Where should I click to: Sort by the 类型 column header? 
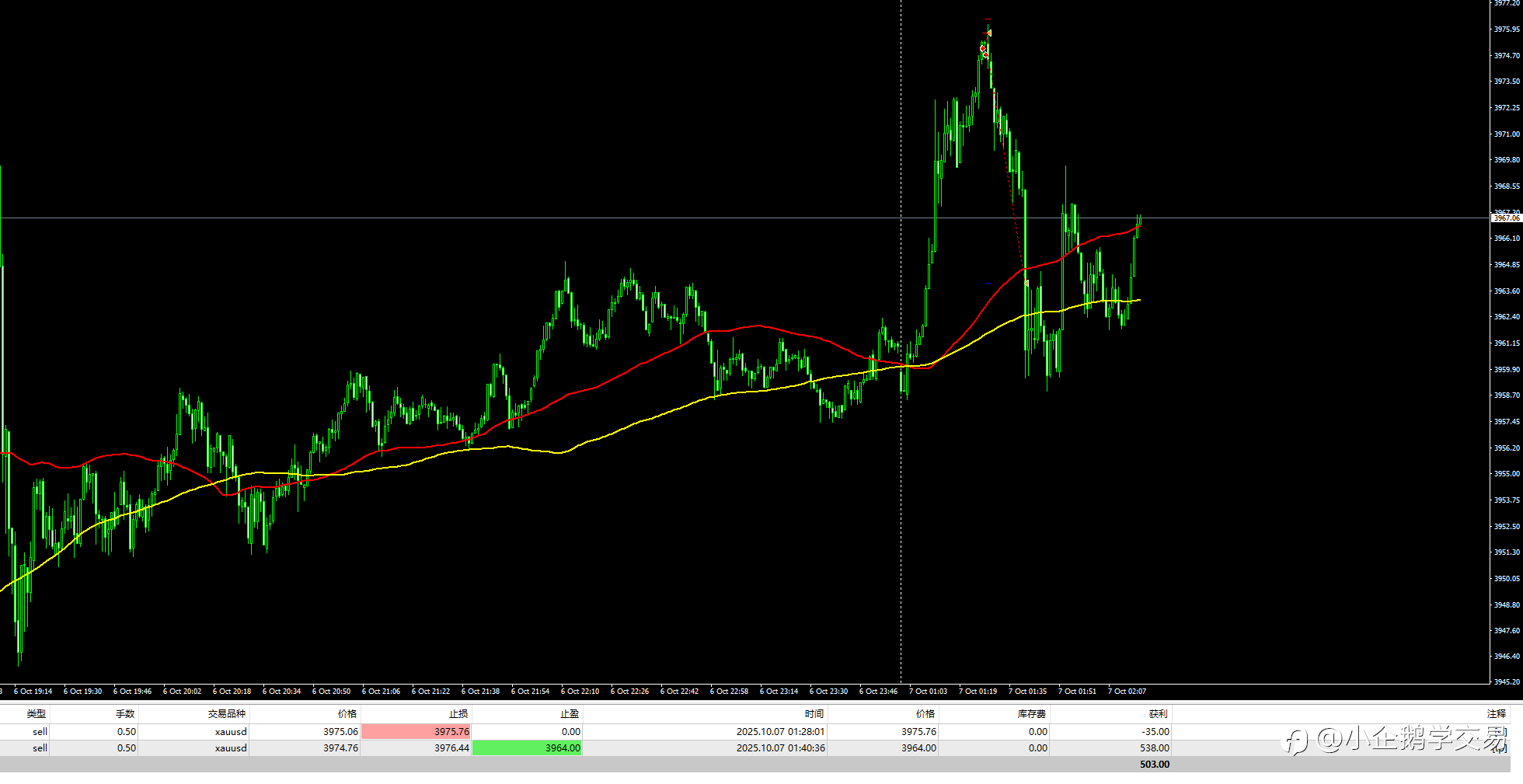pyautogui.click(x=37, y=713)
